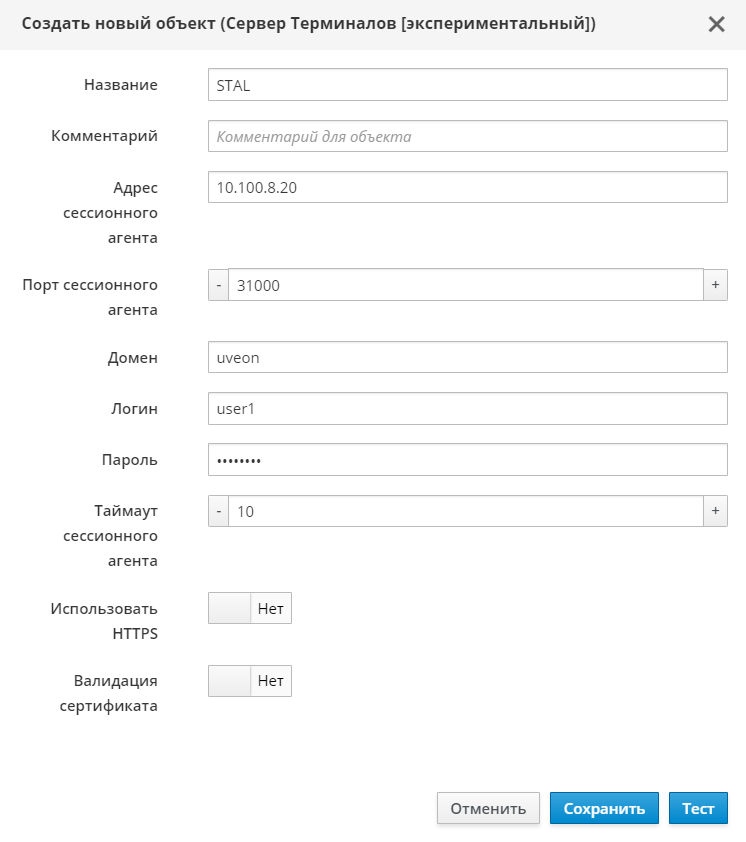Click the Домен field containing uveon
This screenshot has width=746, height=842.
click(467, 357)
